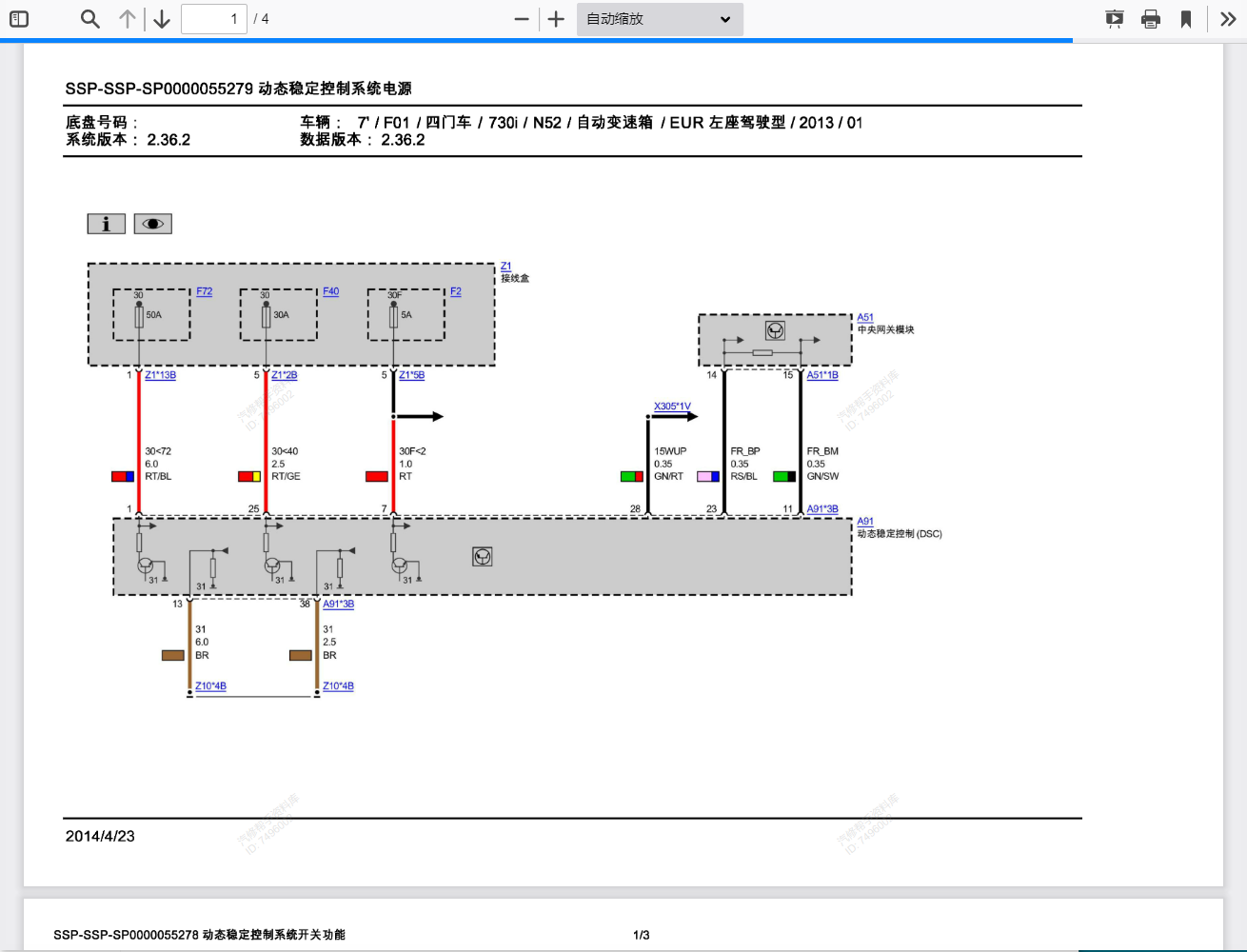
Task: Click the page number input field
Action: [213, 19]
